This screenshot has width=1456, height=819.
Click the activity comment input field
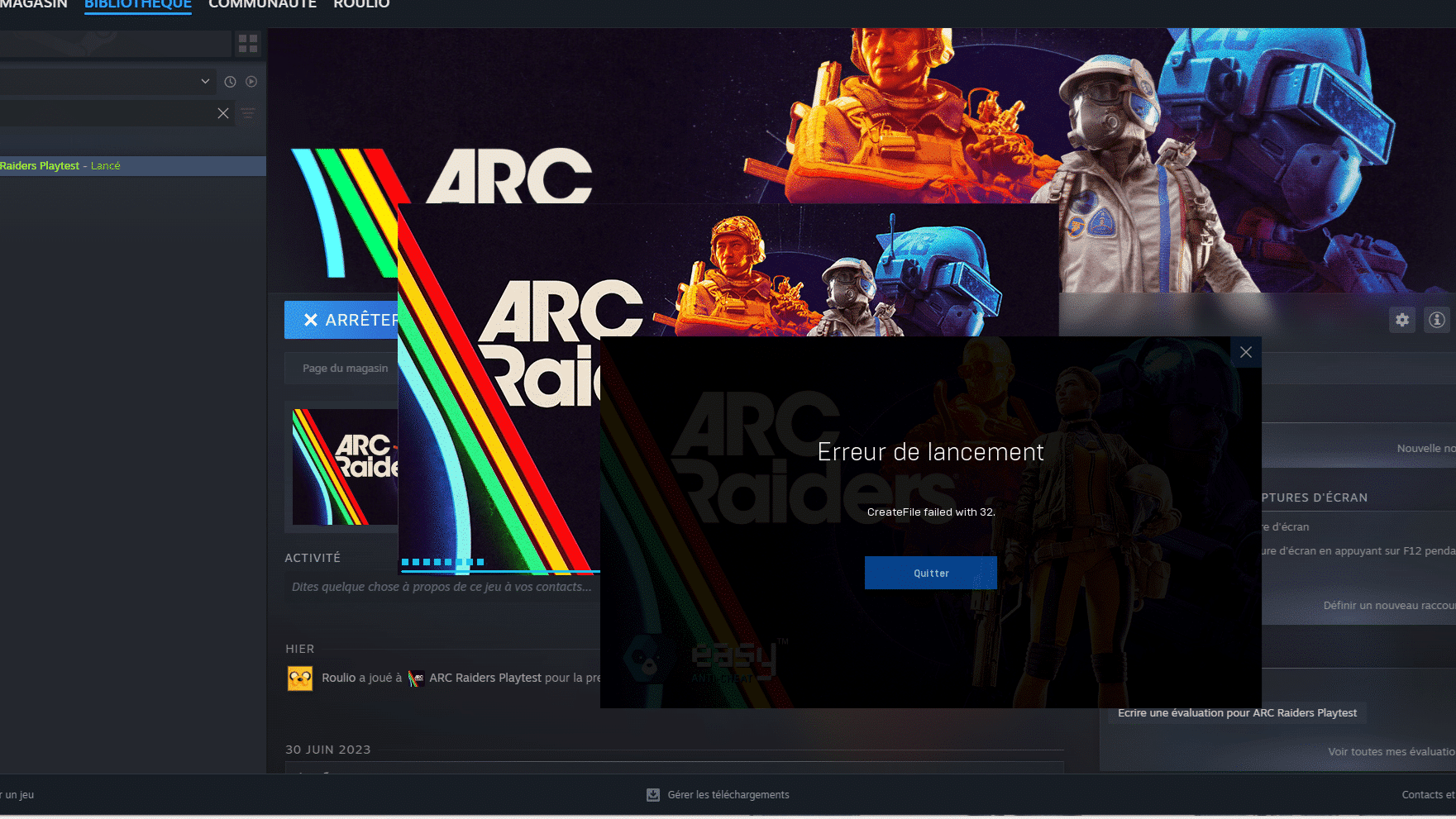click(x=442, y=587)
